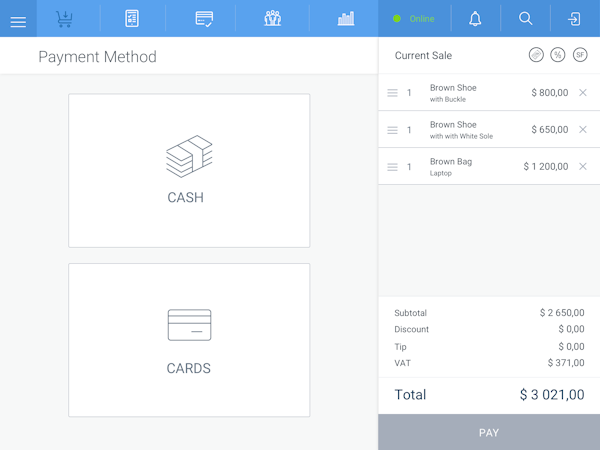The width and height of the screenshot is (600, 450).
Task: Click the Current Sale heading
Action: tap(423, 55)
